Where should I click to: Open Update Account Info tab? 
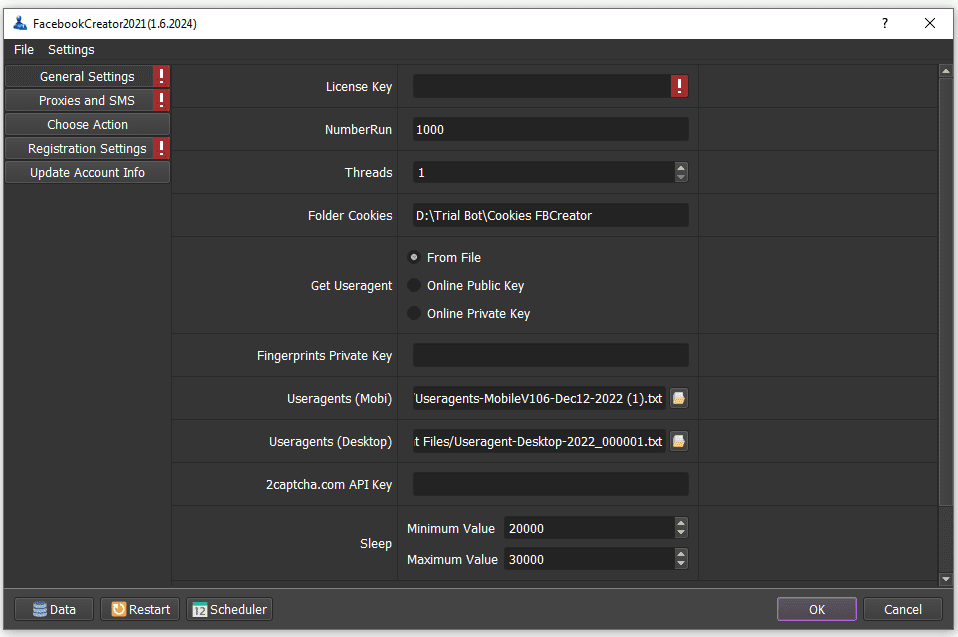tap(87, 172)
